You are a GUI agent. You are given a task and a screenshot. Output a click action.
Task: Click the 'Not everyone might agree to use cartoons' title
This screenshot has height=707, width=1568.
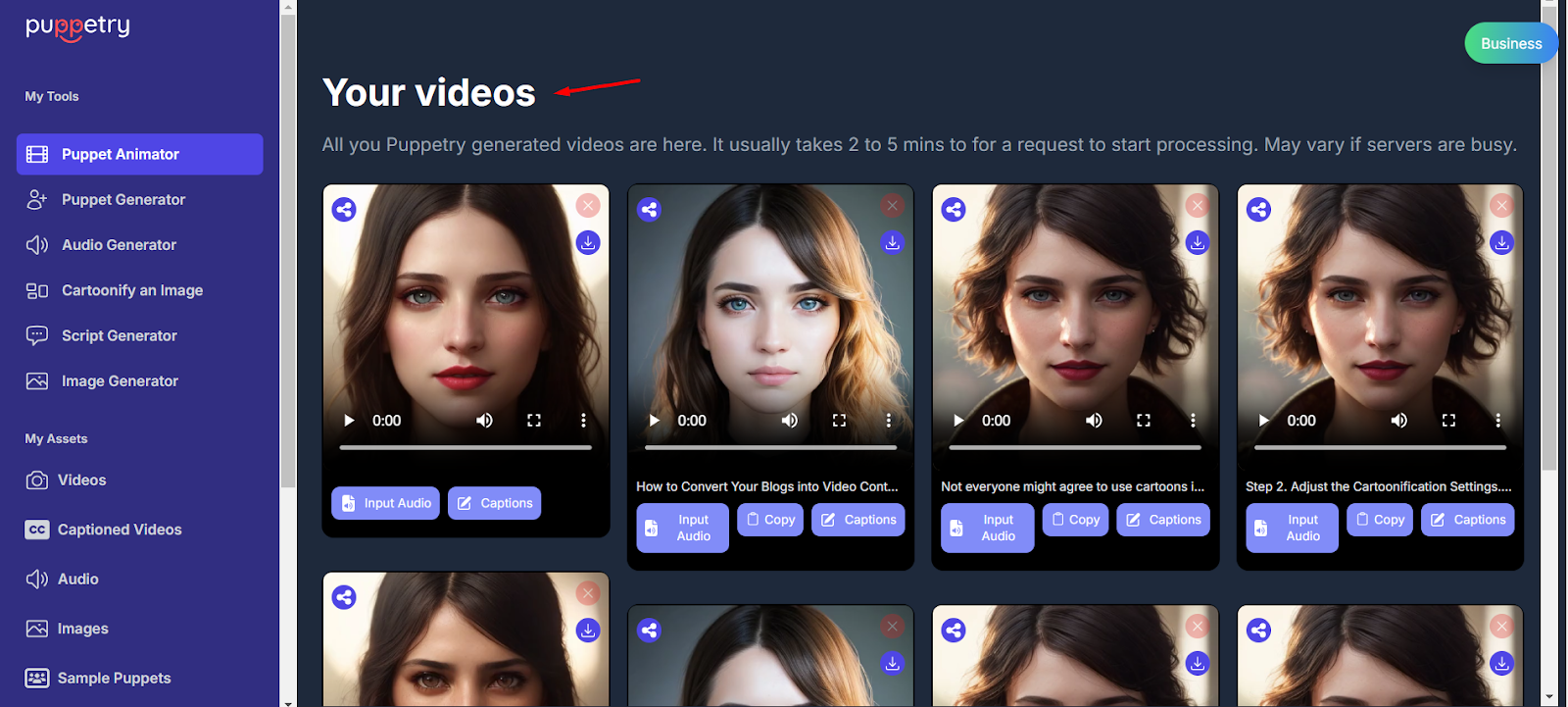1073,486
